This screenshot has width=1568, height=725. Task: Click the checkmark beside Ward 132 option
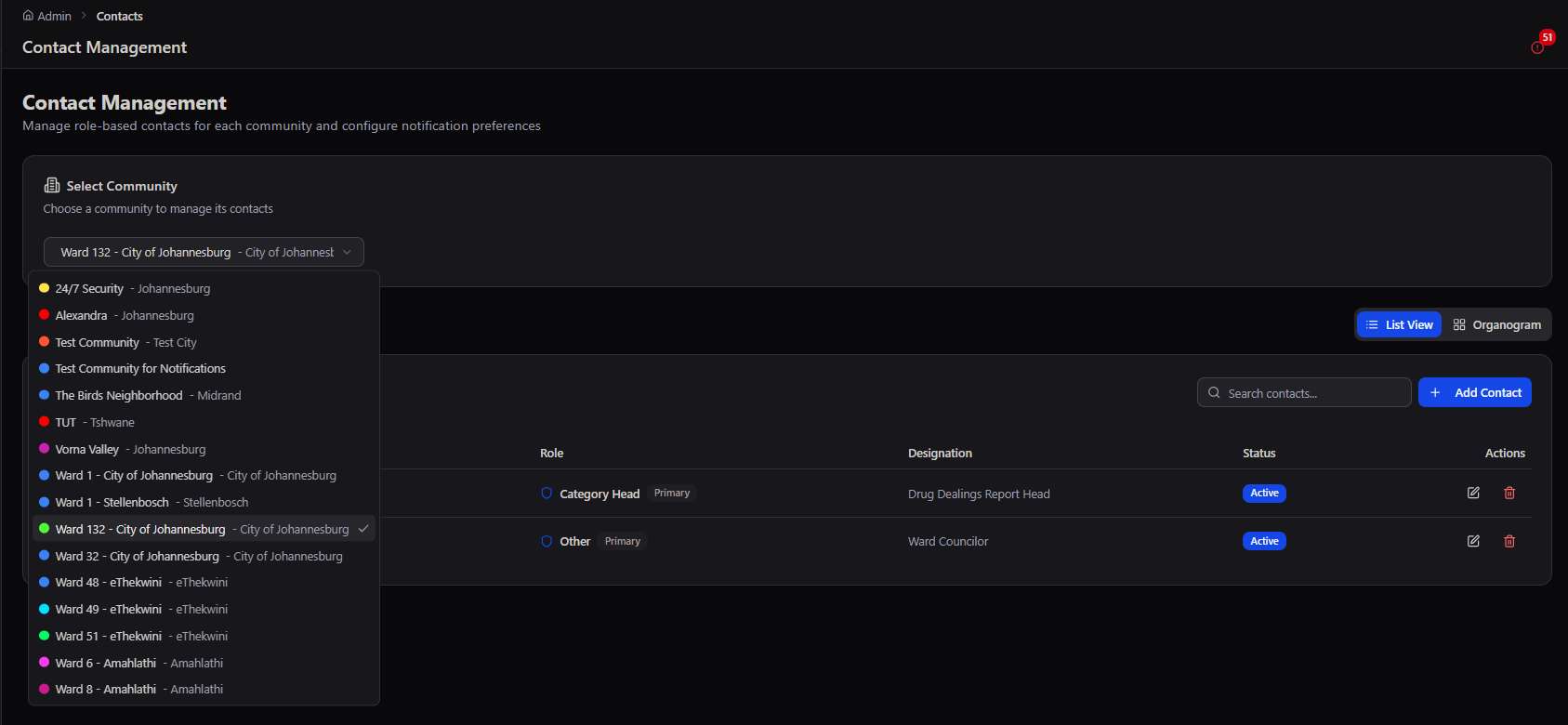point(363,529)
